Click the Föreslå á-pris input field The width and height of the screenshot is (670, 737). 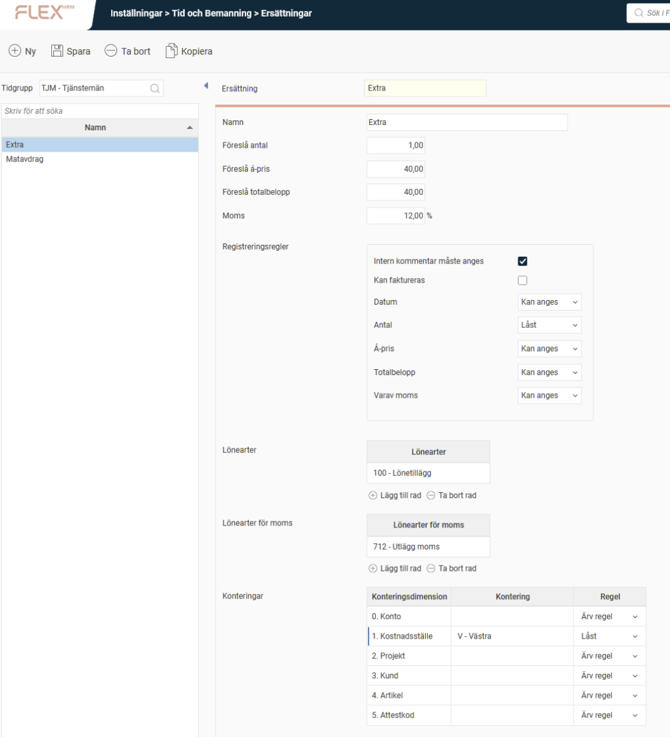[x=396, y=169]
